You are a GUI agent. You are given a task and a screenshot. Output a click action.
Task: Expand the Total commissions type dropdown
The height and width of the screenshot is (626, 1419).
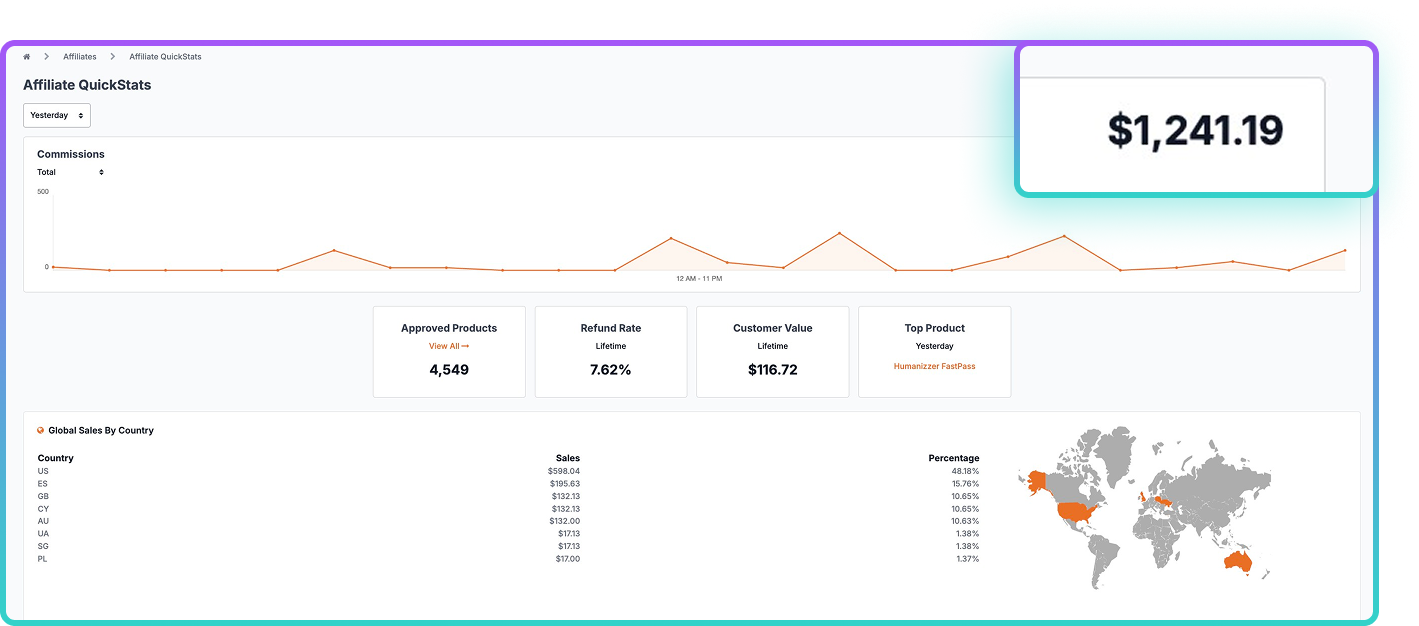(70, 172)
